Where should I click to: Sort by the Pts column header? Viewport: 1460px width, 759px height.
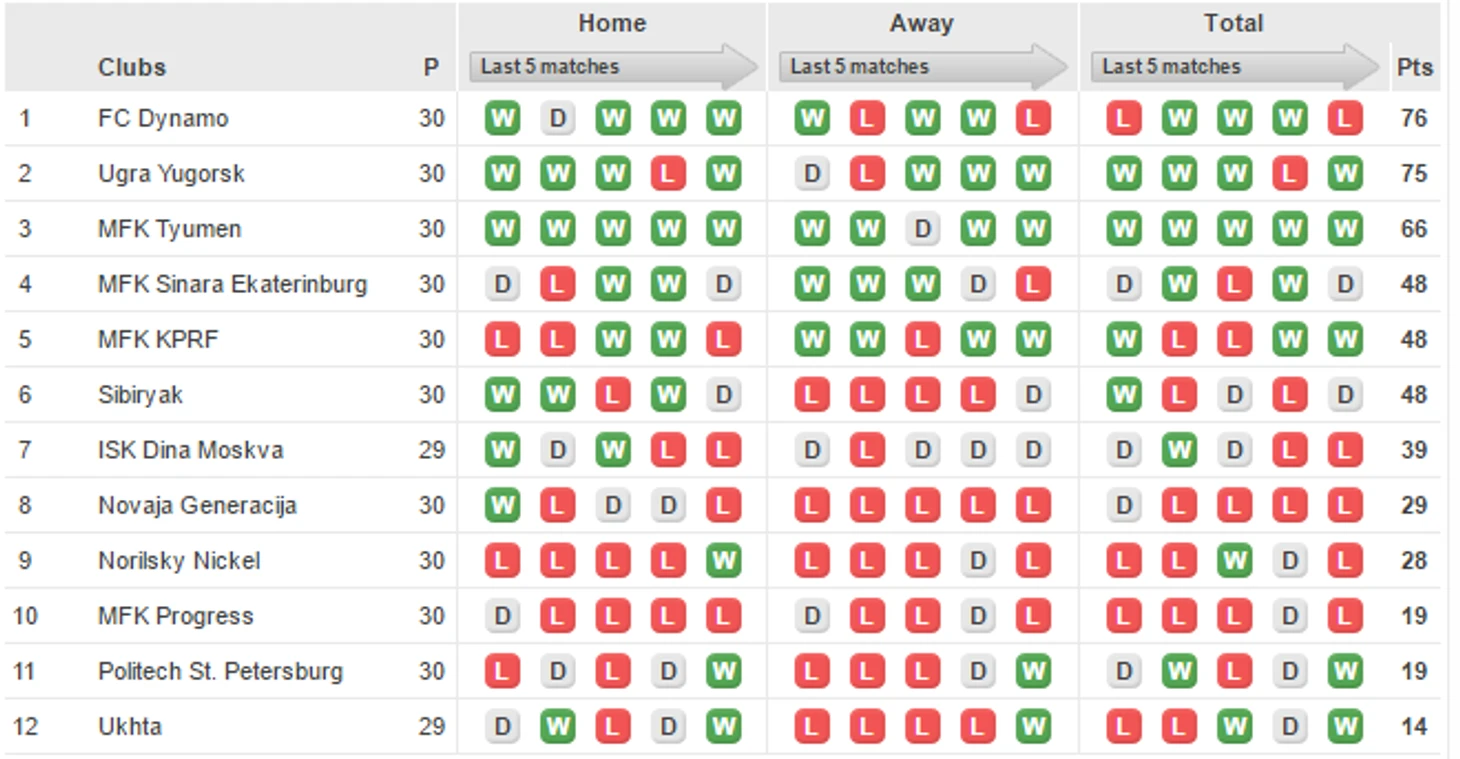coord(1415,68)
